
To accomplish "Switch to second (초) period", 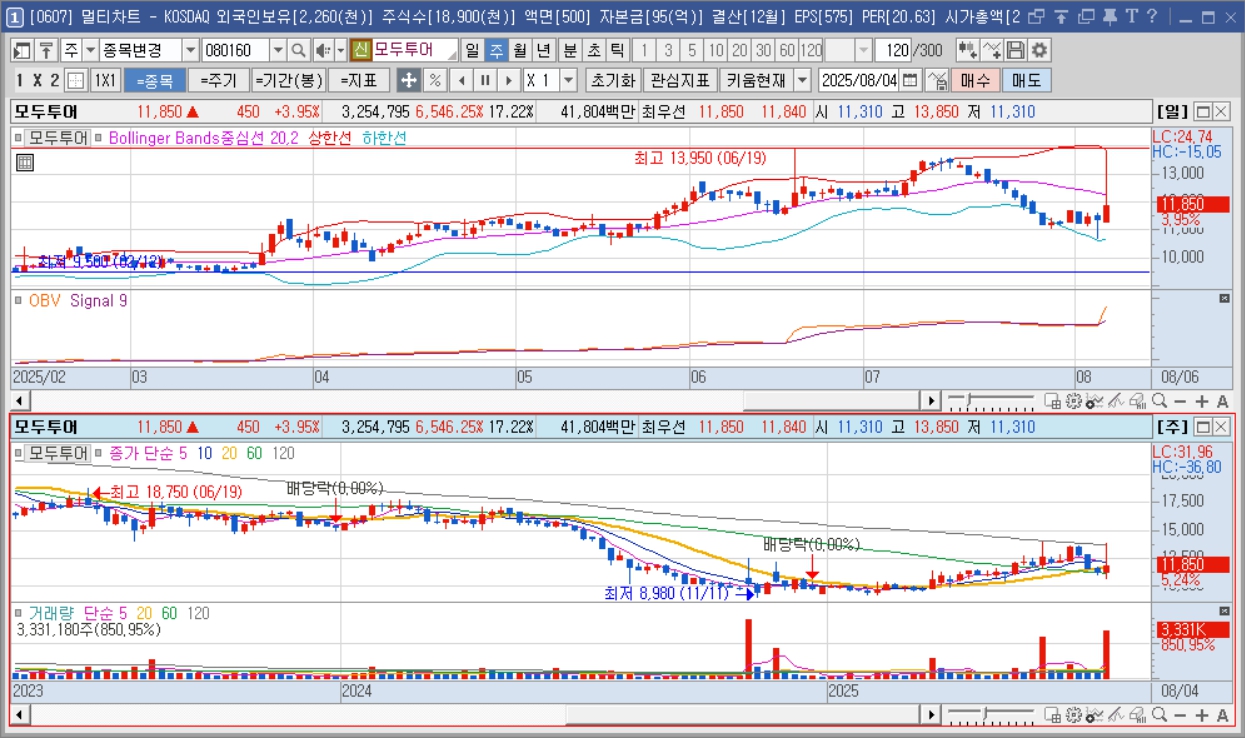I will click(594, 50).
